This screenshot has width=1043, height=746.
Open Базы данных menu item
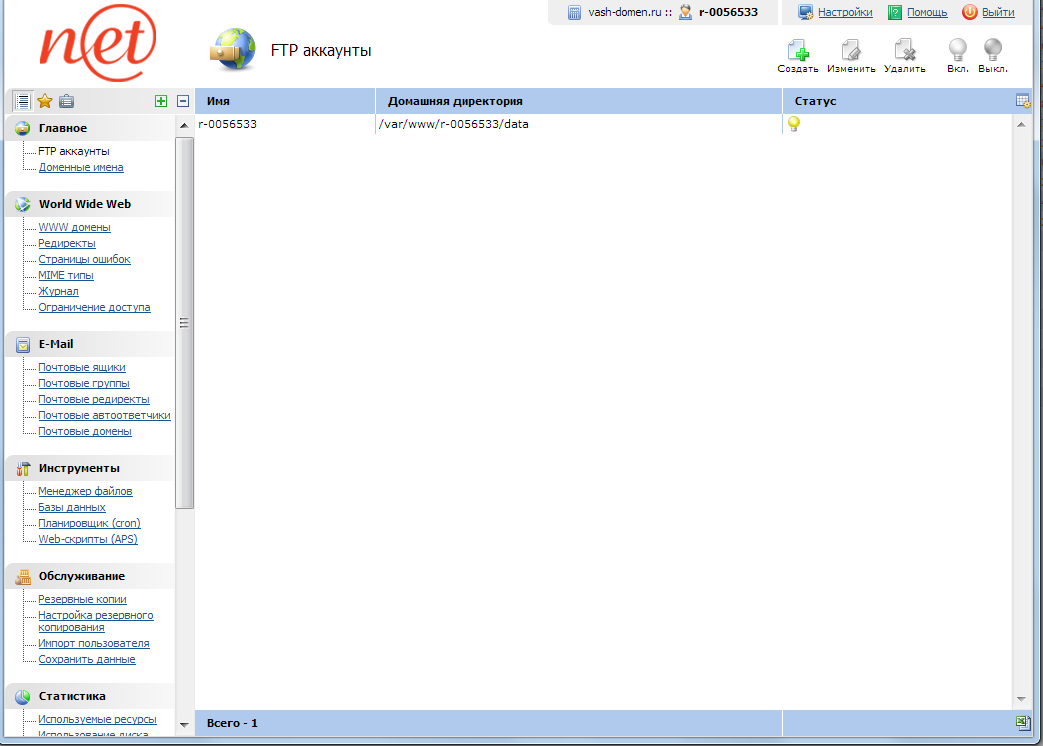pyautogui.click(x=72, y=508)
